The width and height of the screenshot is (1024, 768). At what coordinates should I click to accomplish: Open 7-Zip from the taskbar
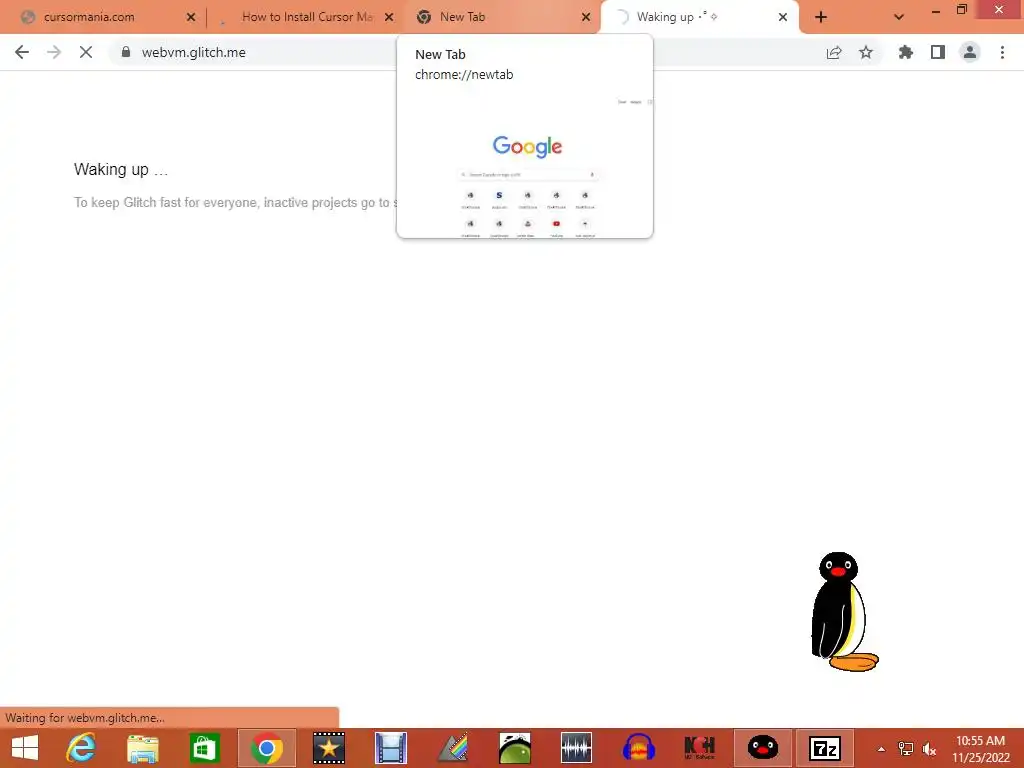click(x=824, y=748)
